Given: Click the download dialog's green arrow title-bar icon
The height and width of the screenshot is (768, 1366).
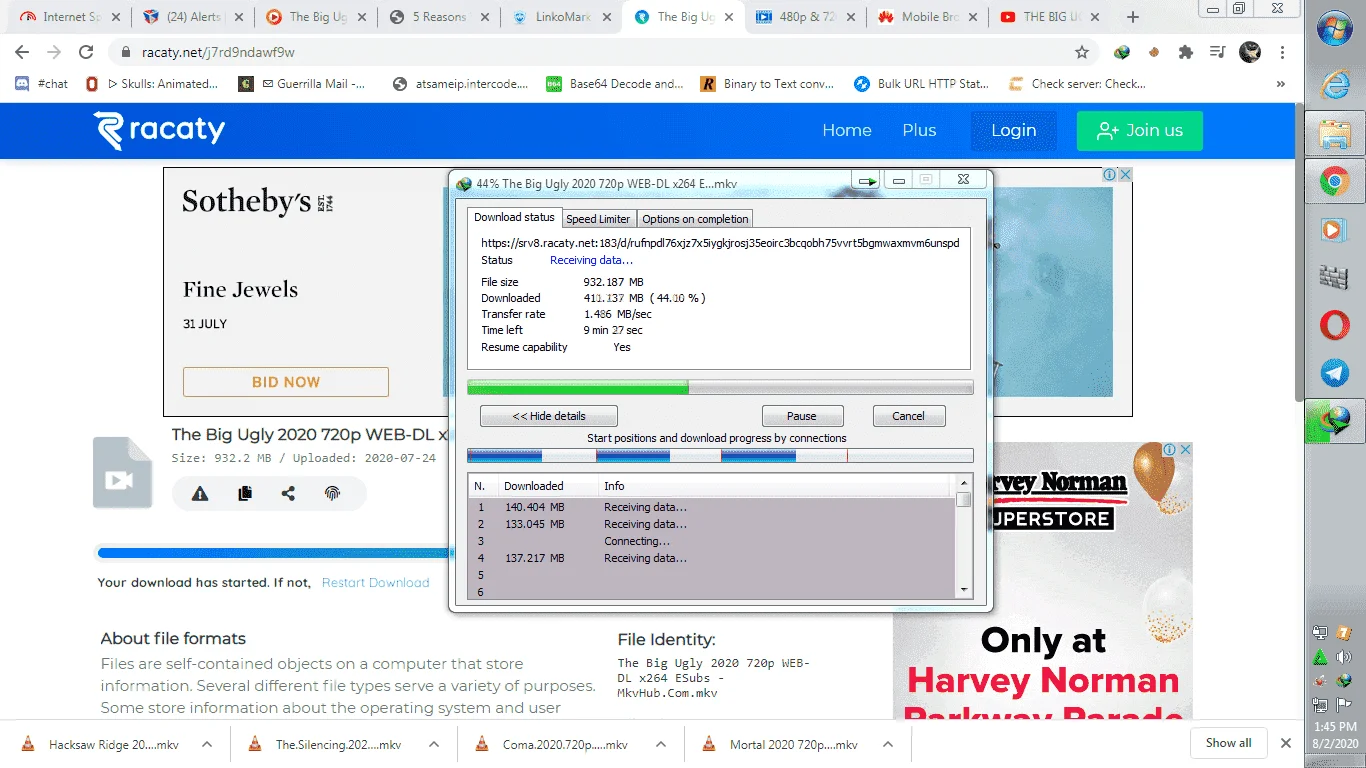Looking at the screenshot, I should 867,181.
